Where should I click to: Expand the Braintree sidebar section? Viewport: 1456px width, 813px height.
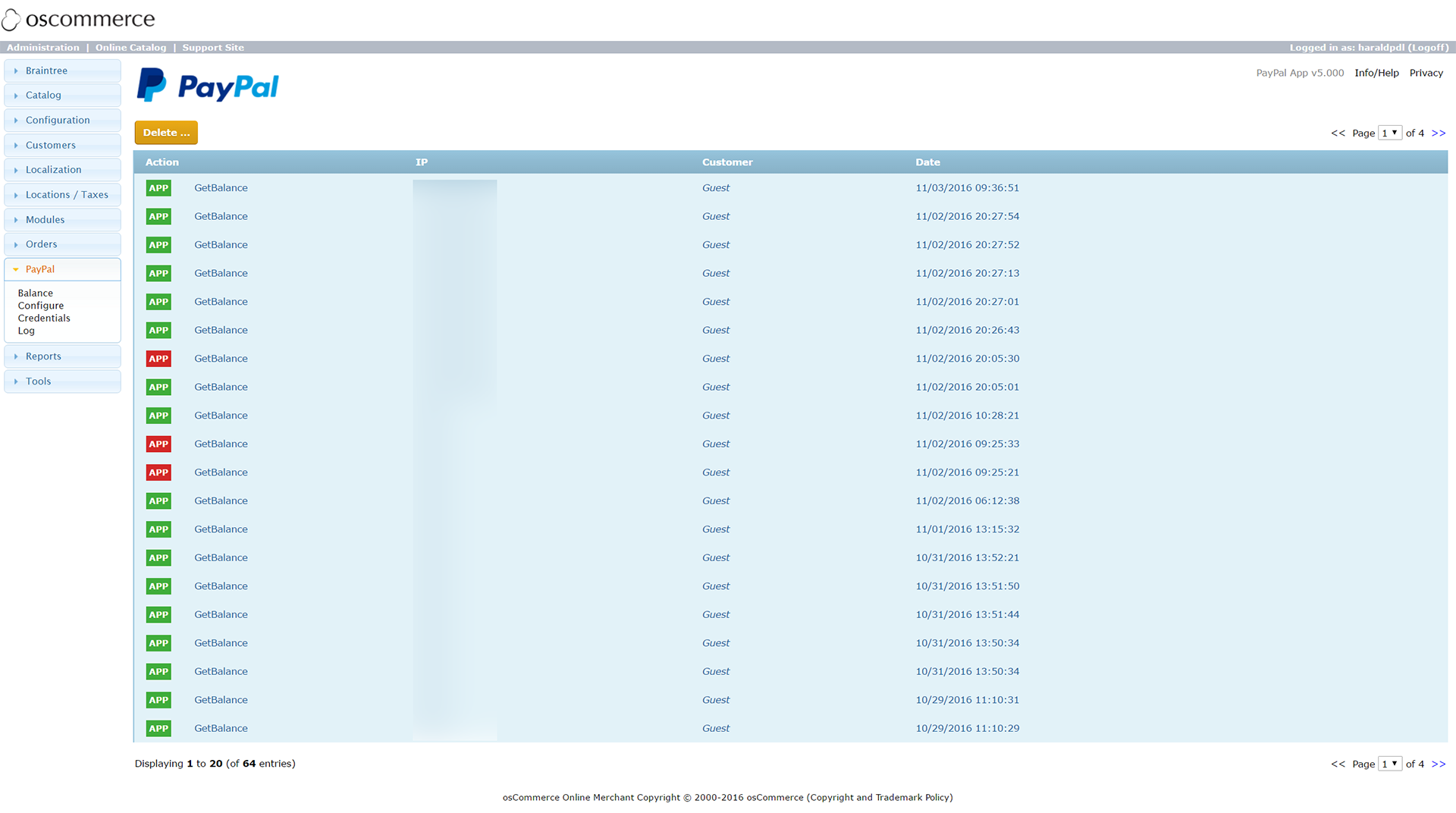(x=62, y=71)
